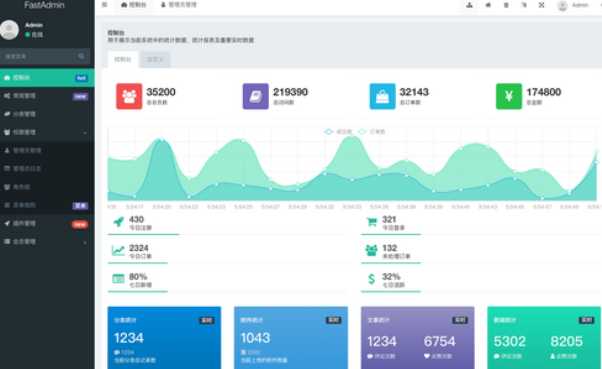This screenshot has height=369, width=602.
Task: Click the rocket icon beside 430
Action: [119, 222]
